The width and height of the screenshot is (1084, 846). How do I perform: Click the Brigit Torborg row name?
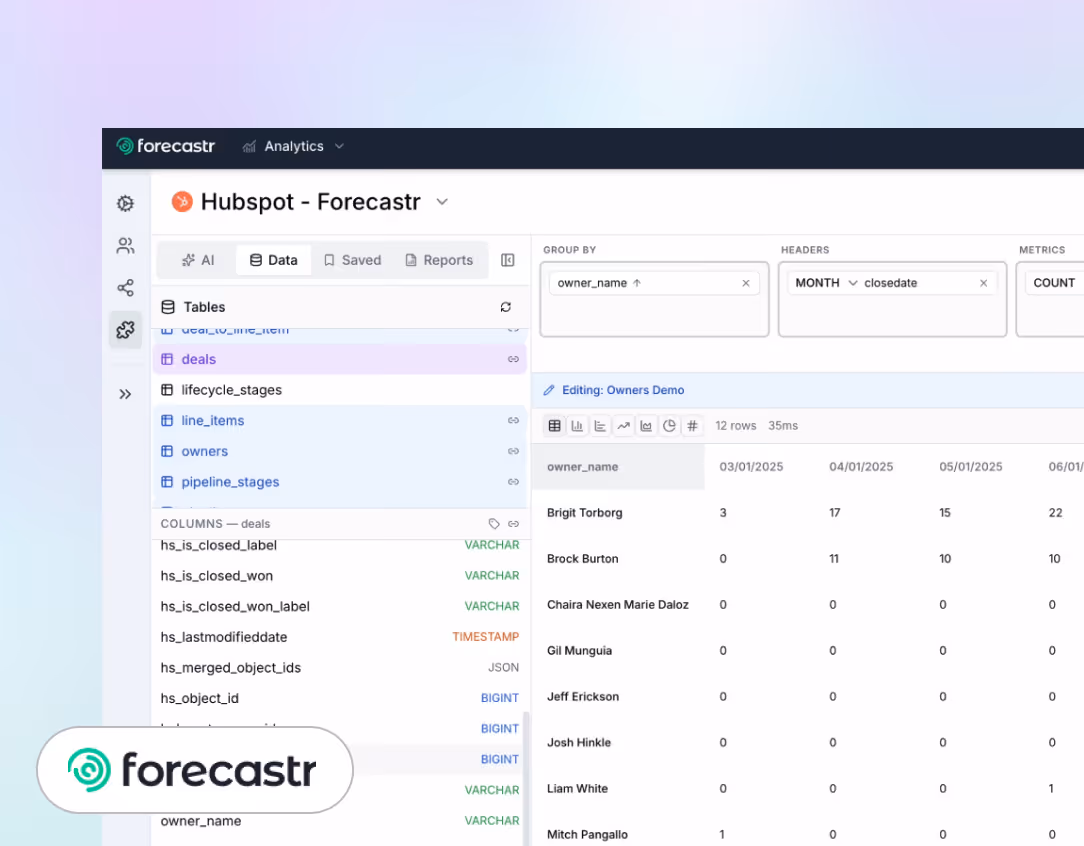[x=584, y=513]
